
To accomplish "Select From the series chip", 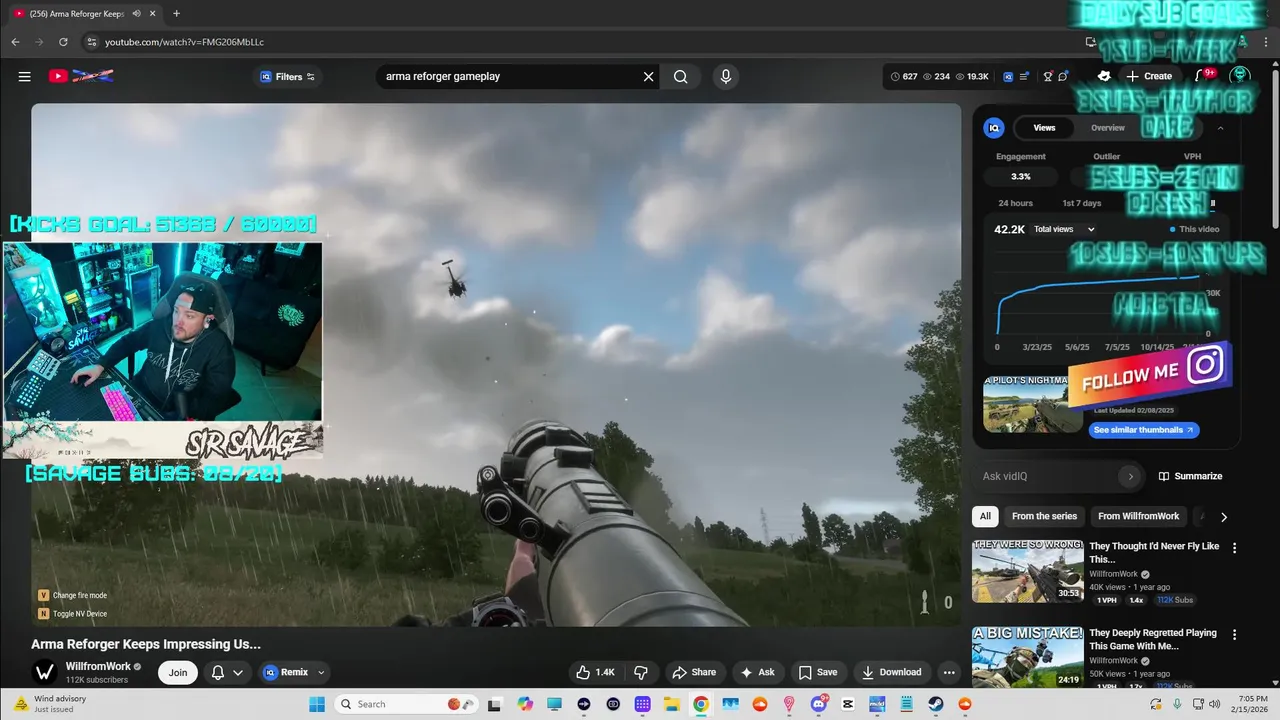I will pyautogui.click(x=1044, y=516).
